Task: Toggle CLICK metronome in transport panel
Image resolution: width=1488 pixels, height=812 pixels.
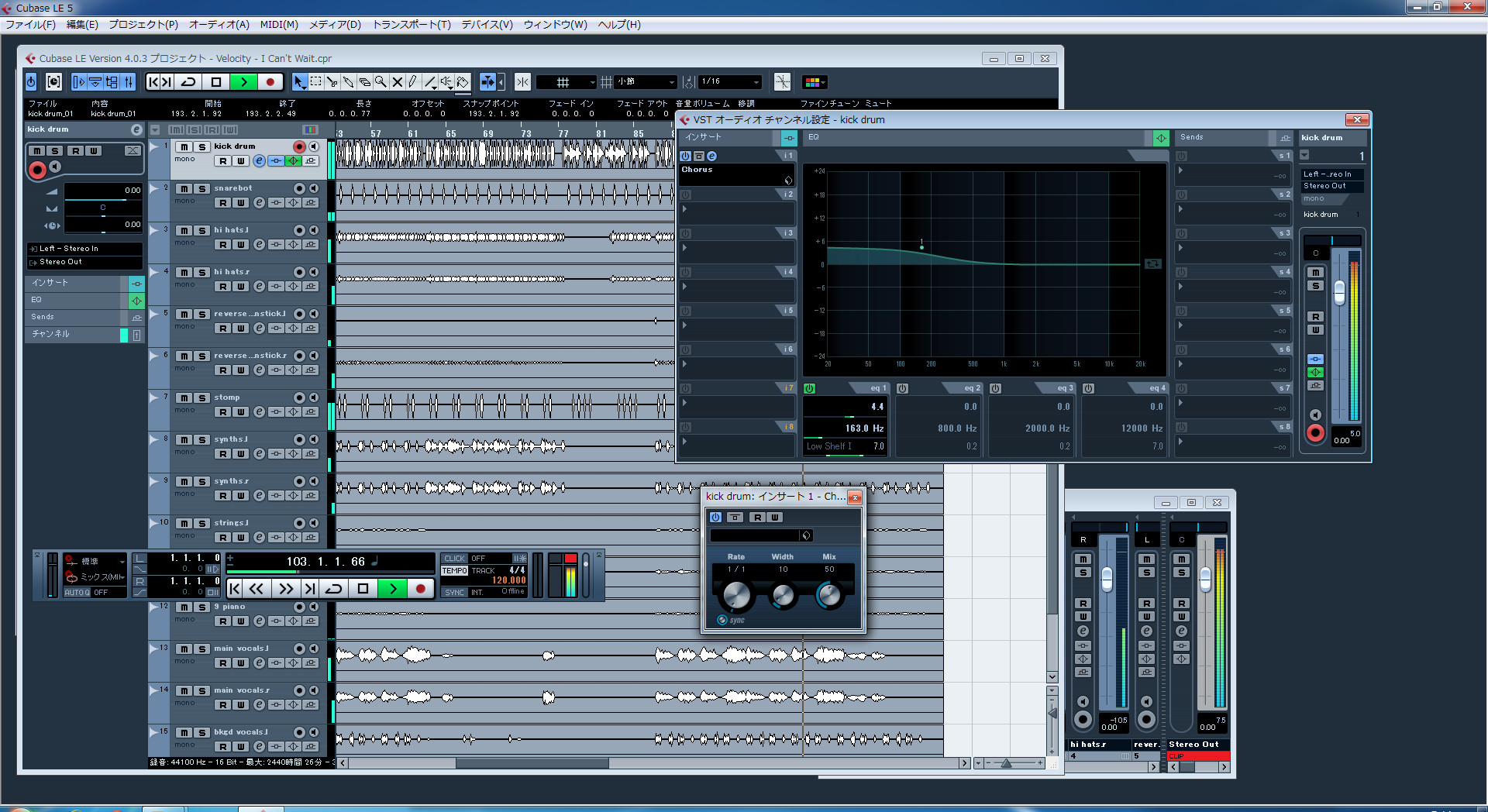Action: (x=455, y=558)
